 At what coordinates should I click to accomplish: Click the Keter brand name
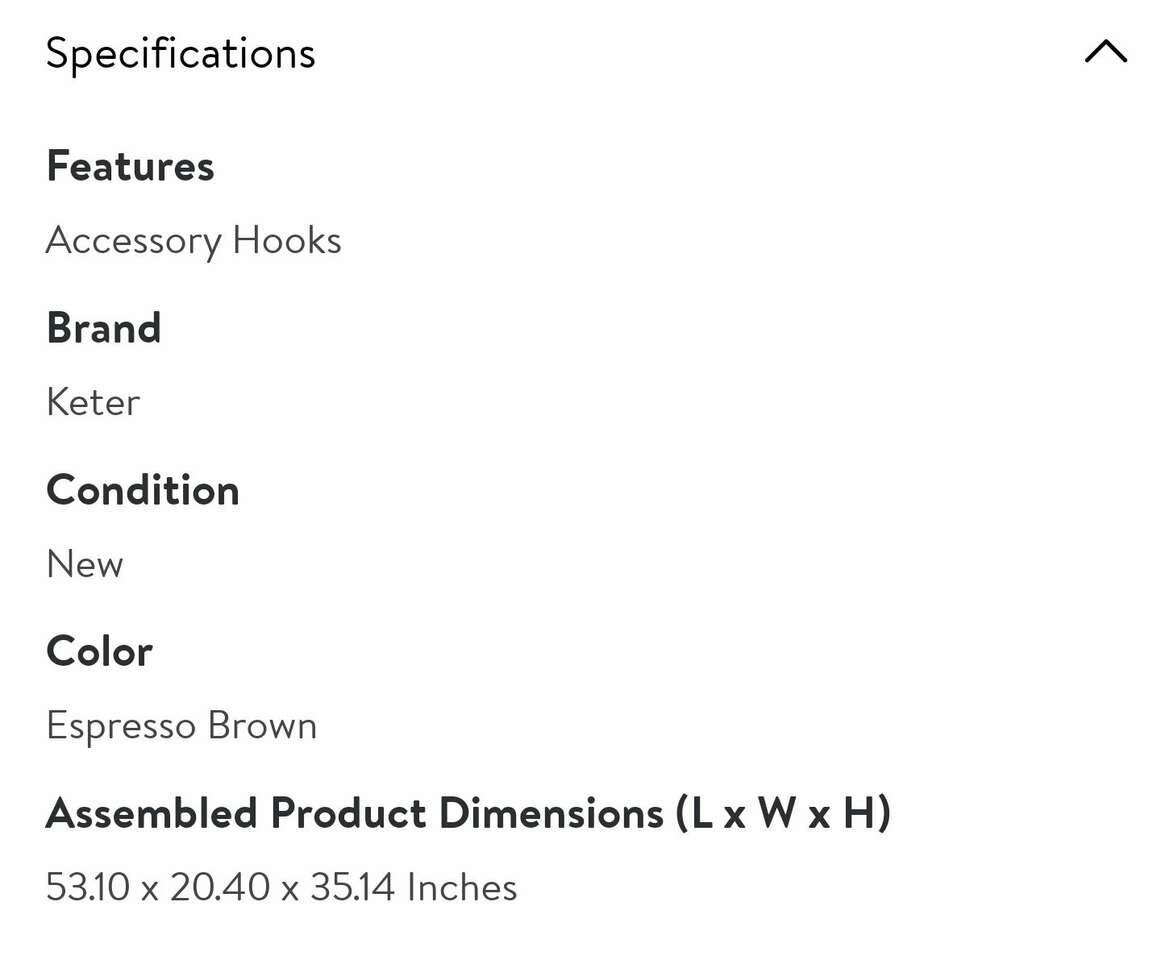(x=93, y=402)
